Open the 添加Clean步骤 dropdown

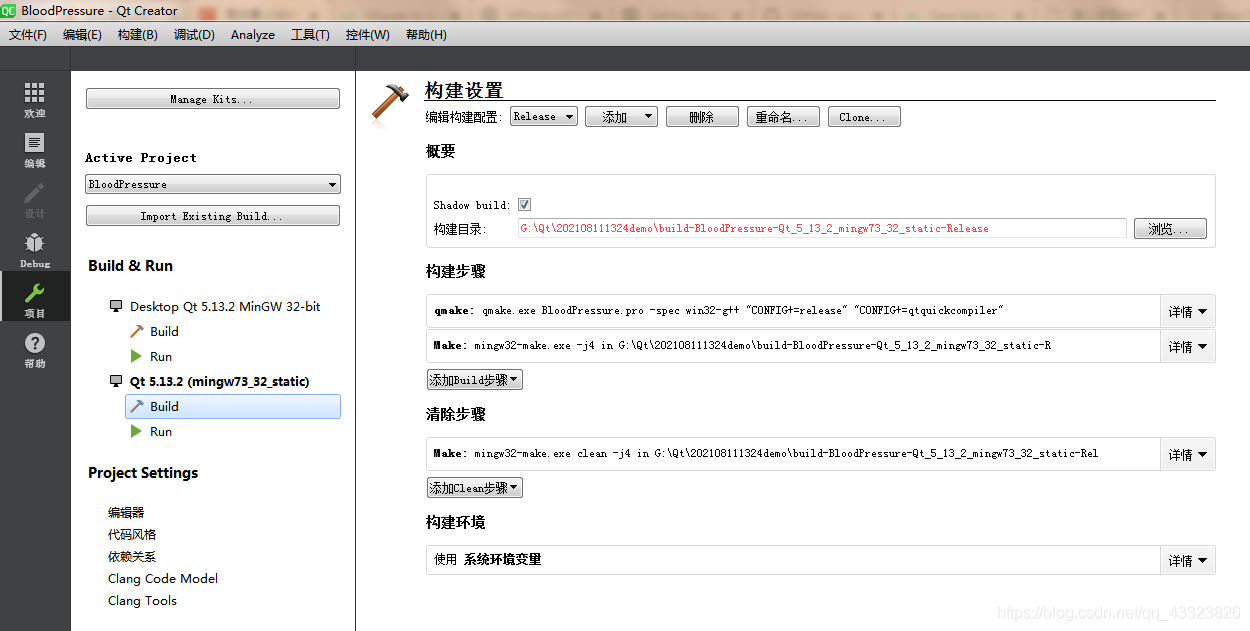pos(475,488)
